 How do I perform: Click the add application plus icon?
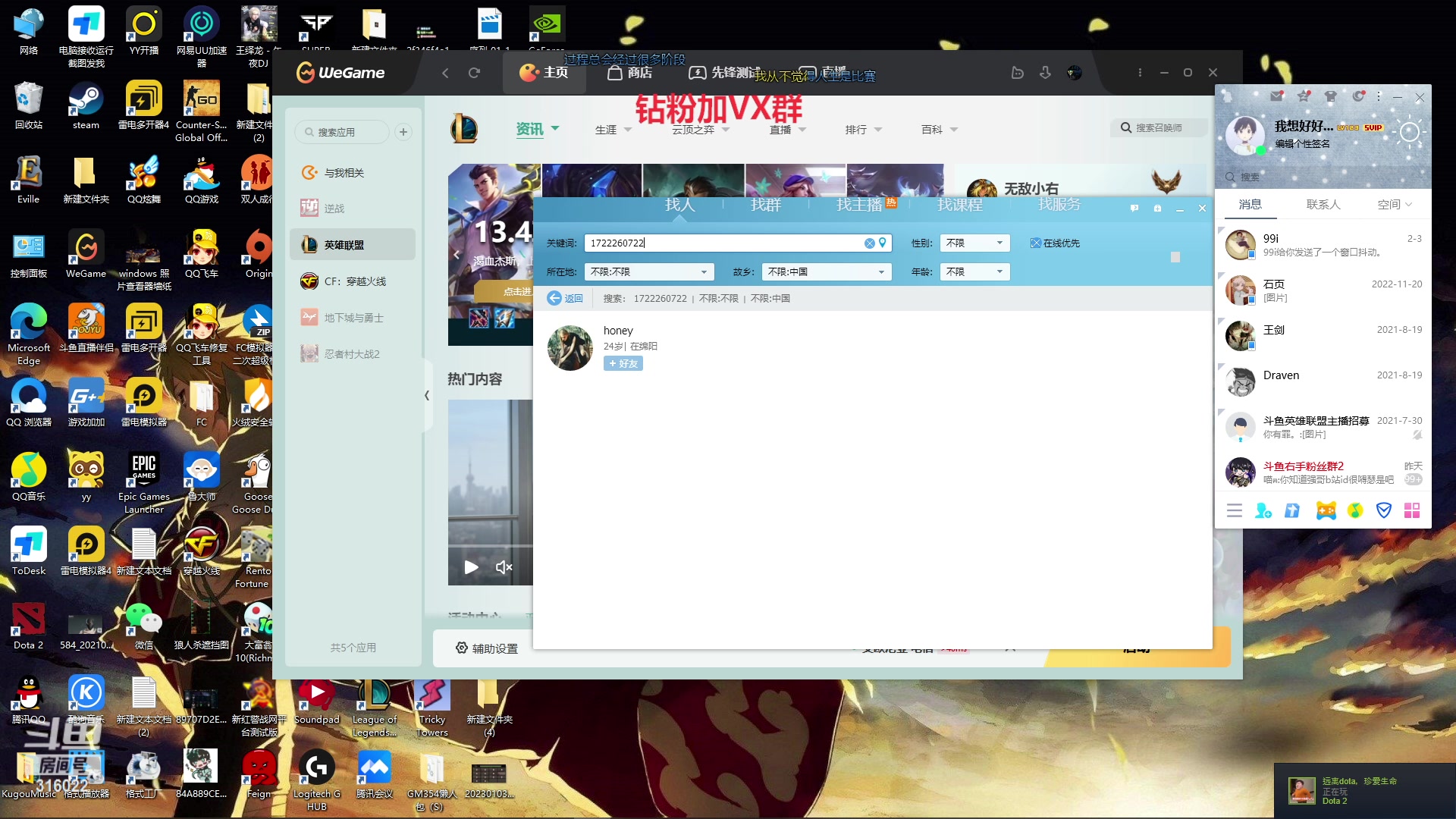[403, 132]
